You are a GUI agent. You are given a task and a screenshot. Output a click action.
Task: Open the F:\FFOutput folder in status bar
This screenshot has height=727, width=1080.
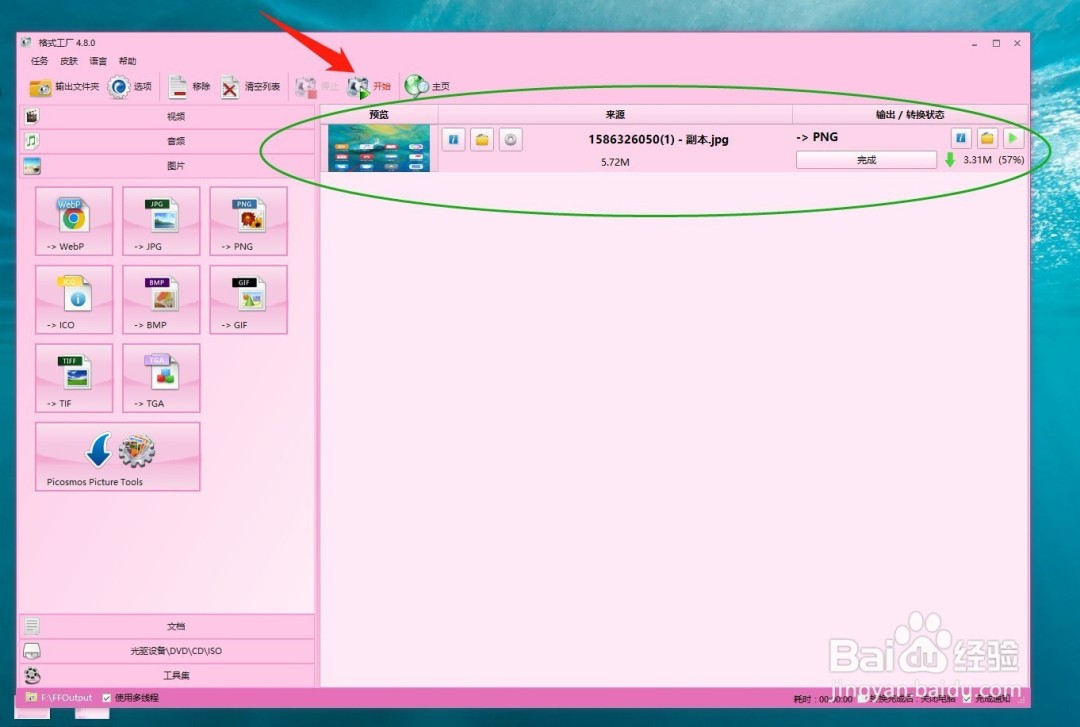coord(59,697)
